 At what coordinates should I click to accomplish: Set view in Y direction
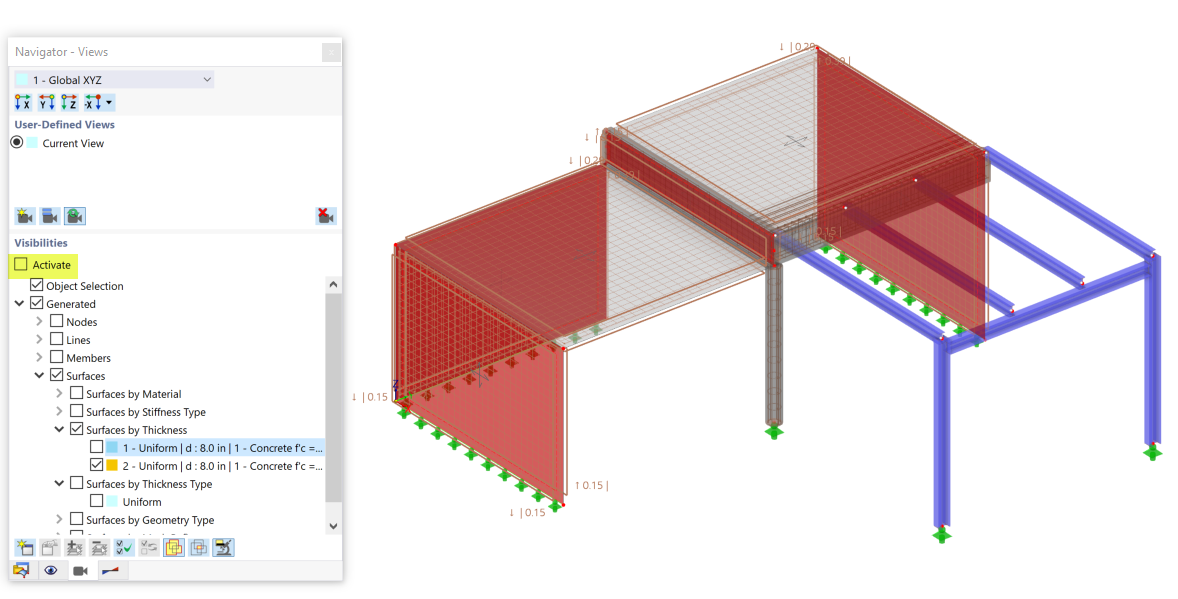pyautogui.click(x=47, y=101)
